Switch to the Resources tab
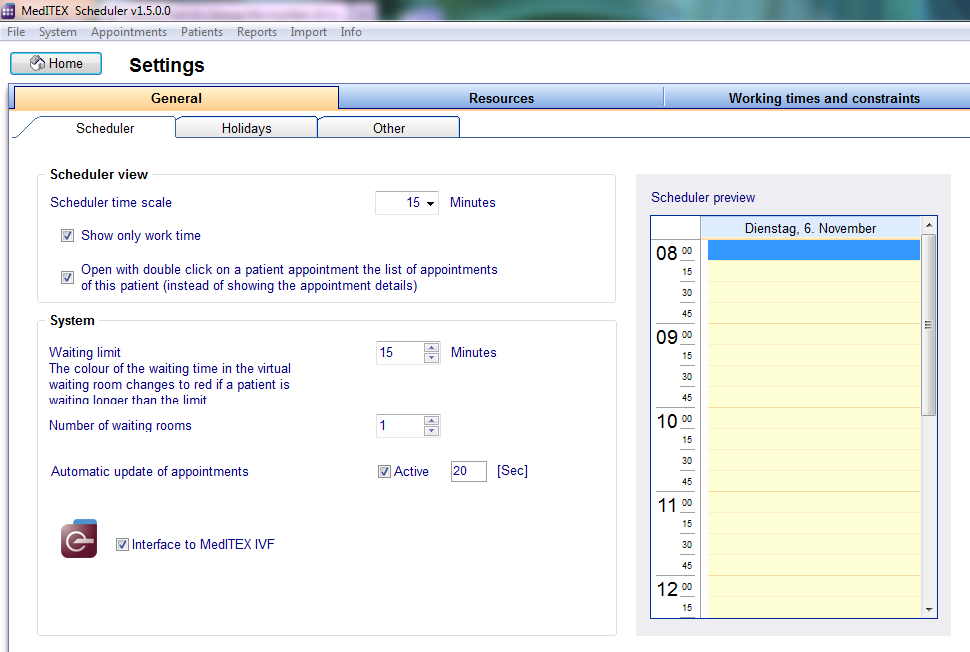Screen dimensions: 970x652 point(501,98)
